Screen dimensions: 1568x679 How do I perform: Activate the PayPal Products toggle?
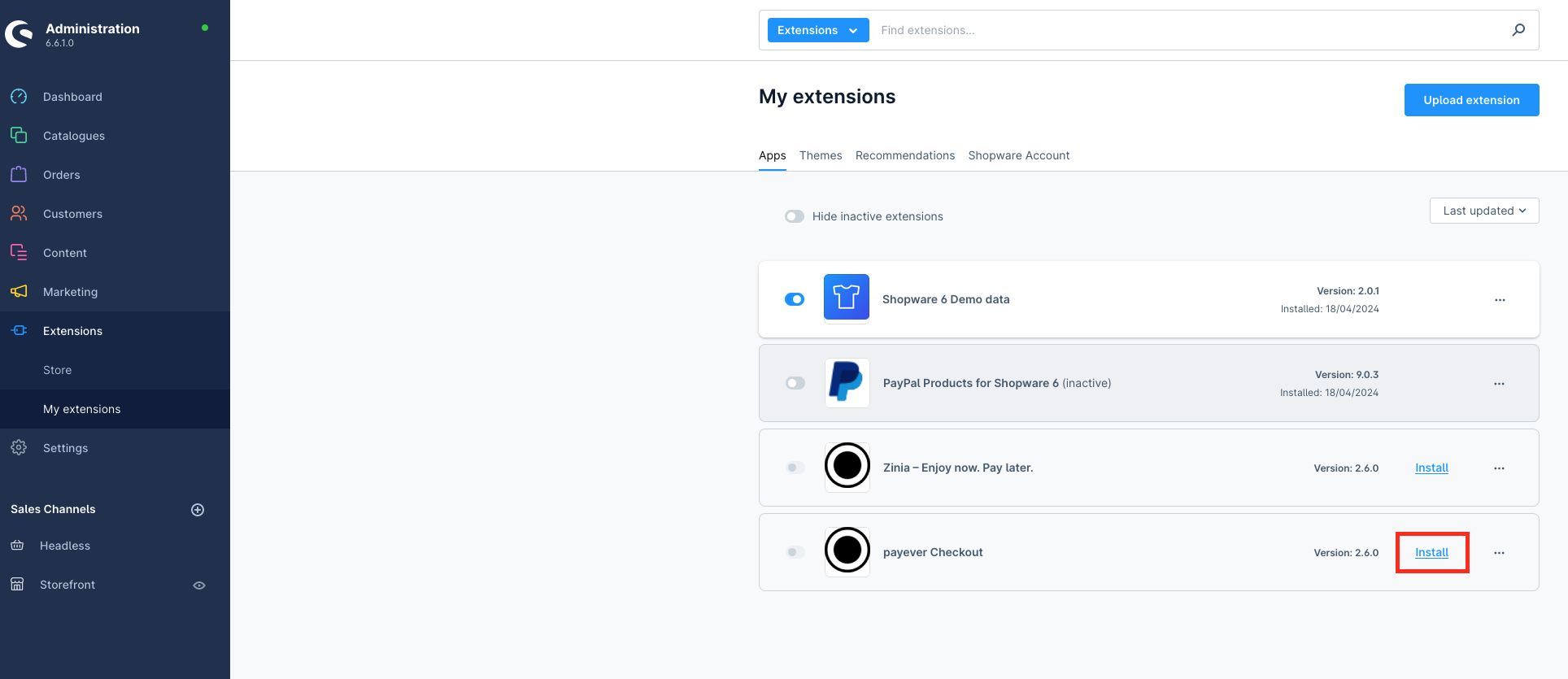pyautogui.click(x=795, y=383)
